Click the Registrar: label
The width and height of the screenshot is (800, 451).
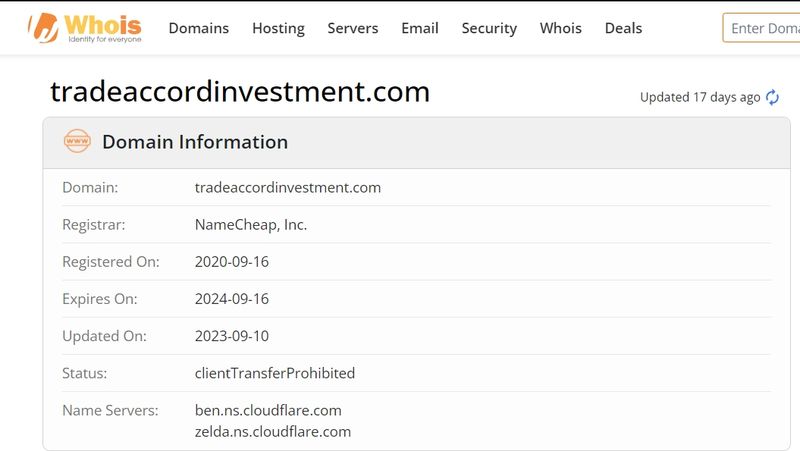tap(93, 224)
